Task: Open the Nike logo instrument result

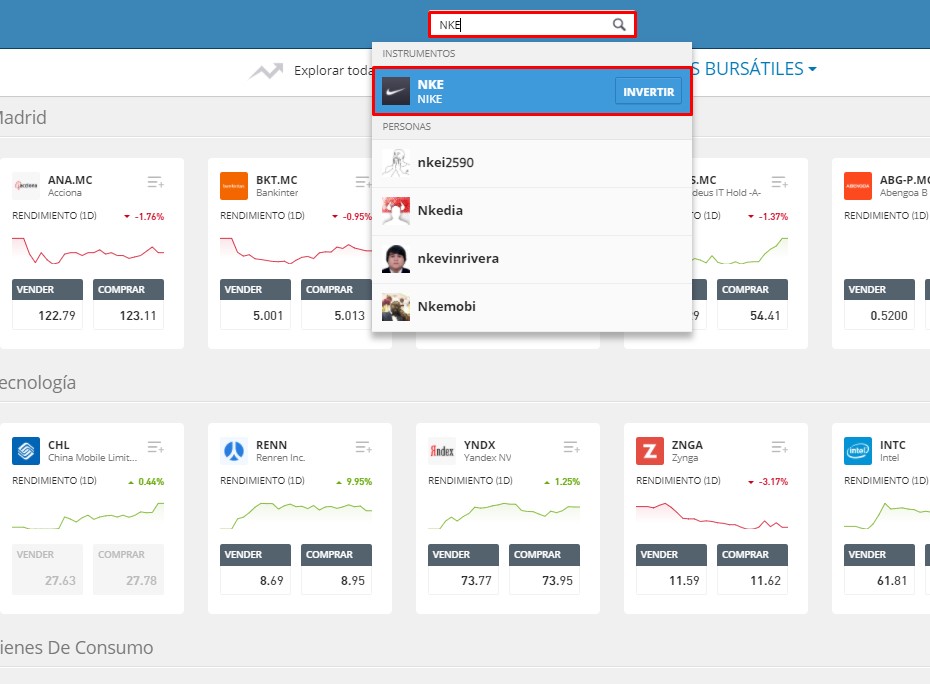Action: pos(396,91)
